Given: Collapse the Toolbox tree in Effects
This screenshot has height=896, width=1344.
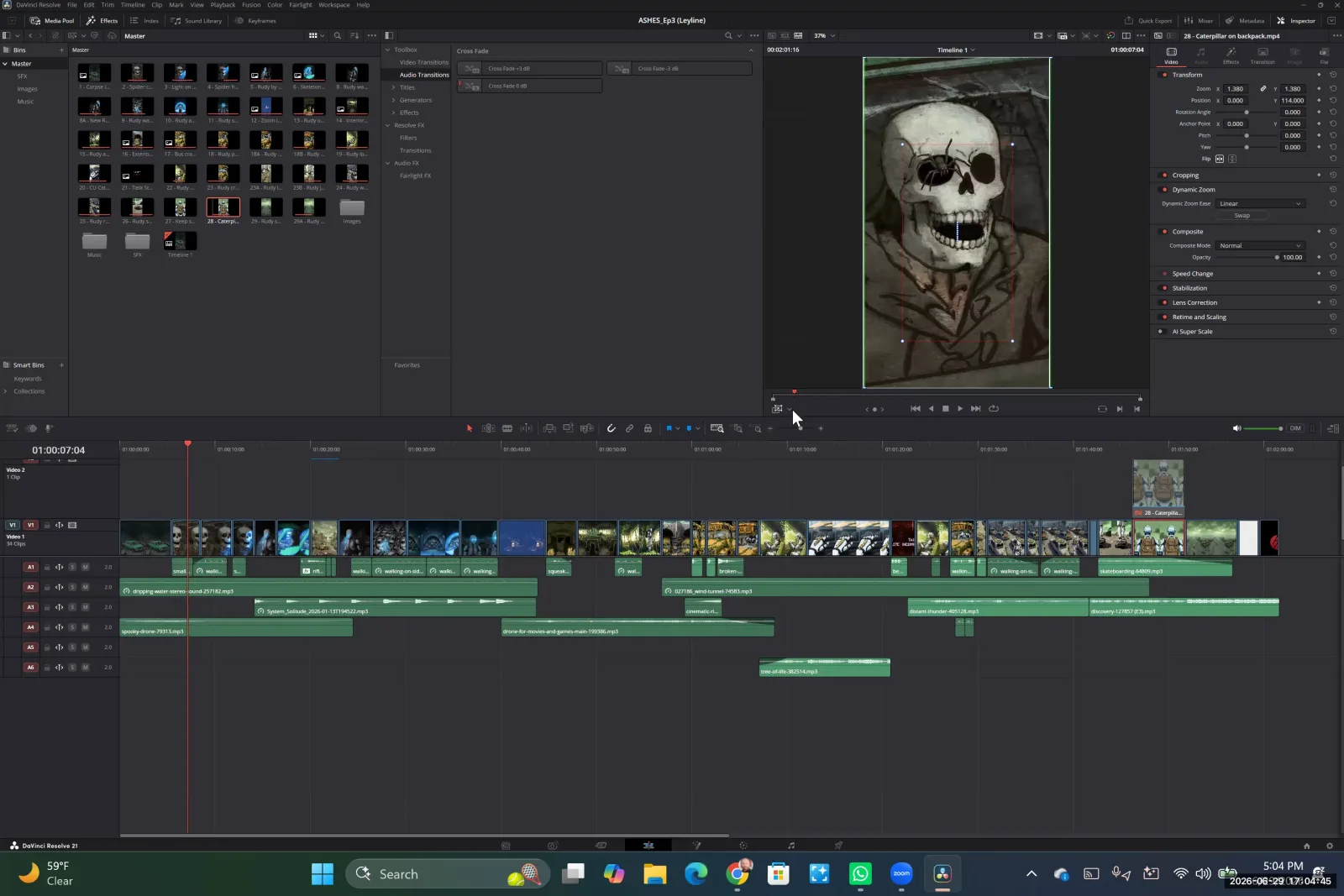Looking at the screenshot, I should pyautogui.click(x=387, y=50).
